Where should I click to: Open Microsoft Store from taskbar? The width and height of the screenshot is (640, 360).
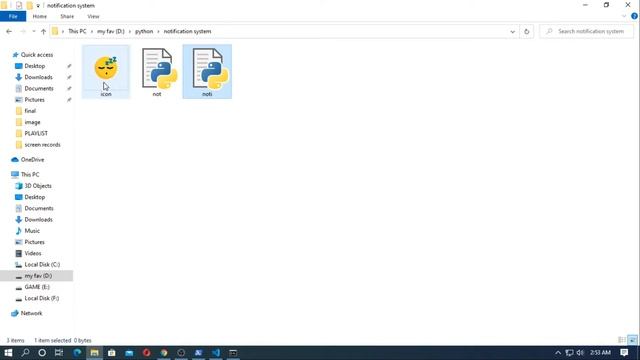pyautogui.click(x=112, y=353)
